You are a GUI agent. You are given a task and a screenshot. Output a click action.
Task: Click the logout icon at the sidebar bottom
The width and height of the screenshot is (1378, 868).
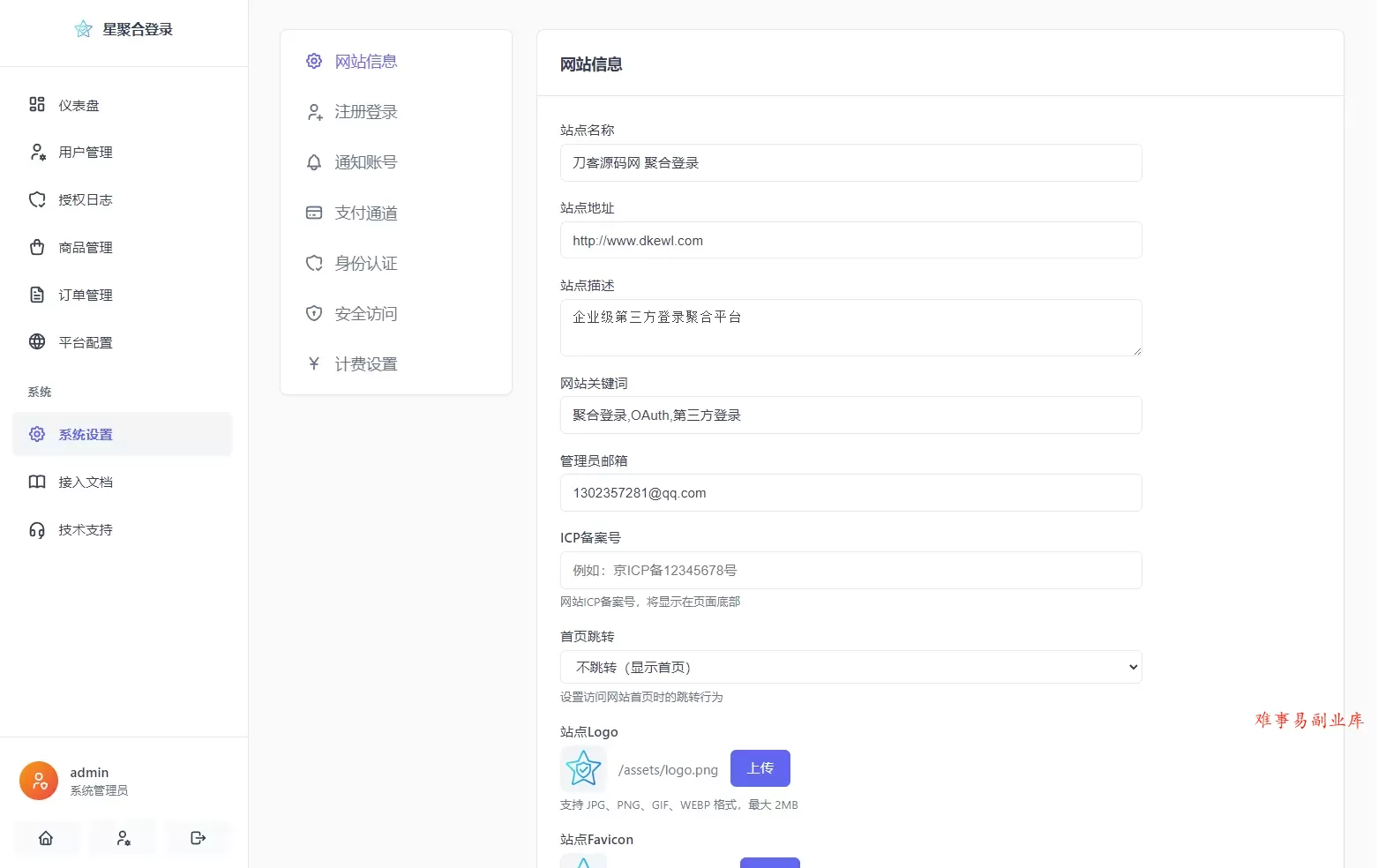(198, 838)
